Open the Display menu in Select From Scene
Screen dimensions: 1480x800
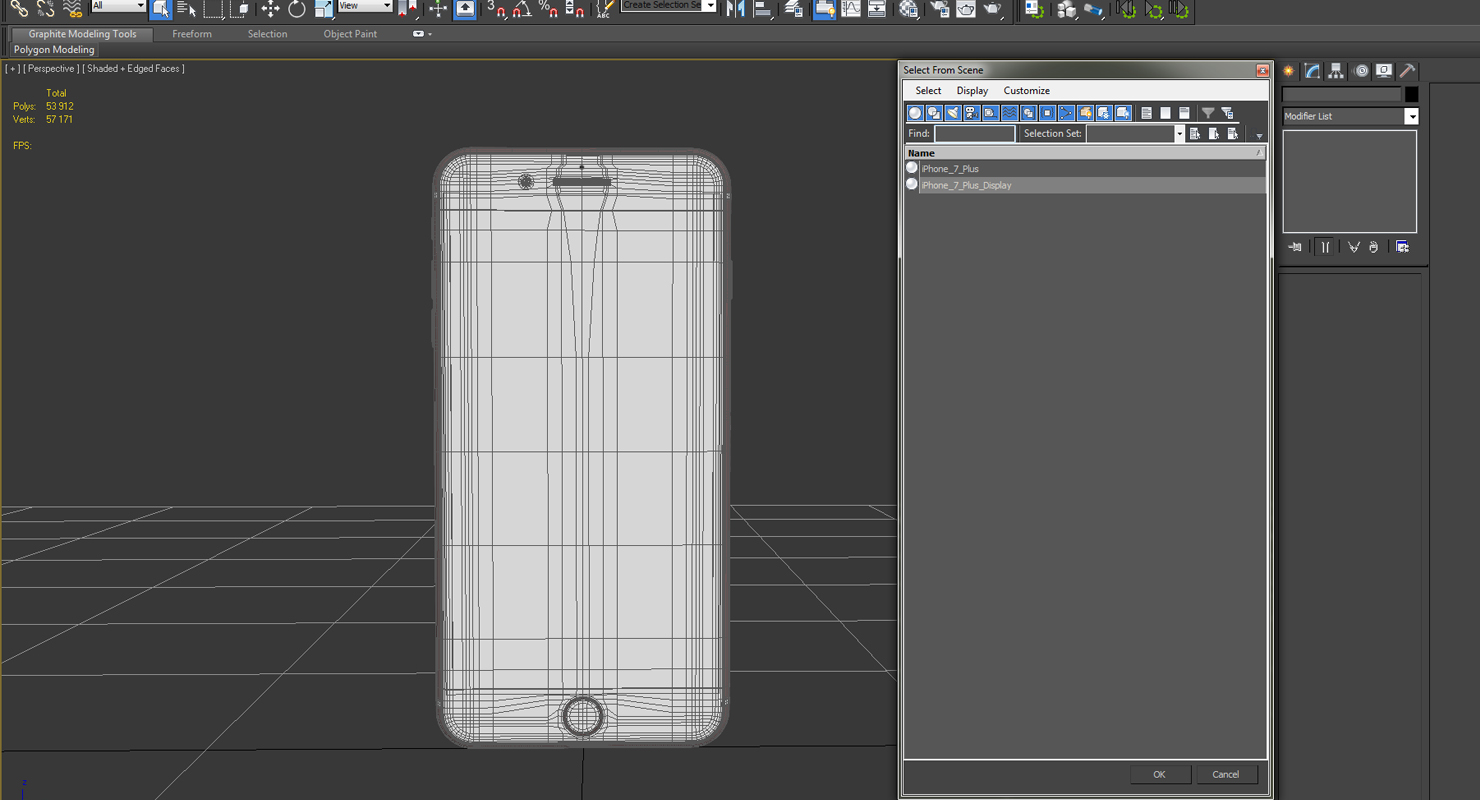972,91
